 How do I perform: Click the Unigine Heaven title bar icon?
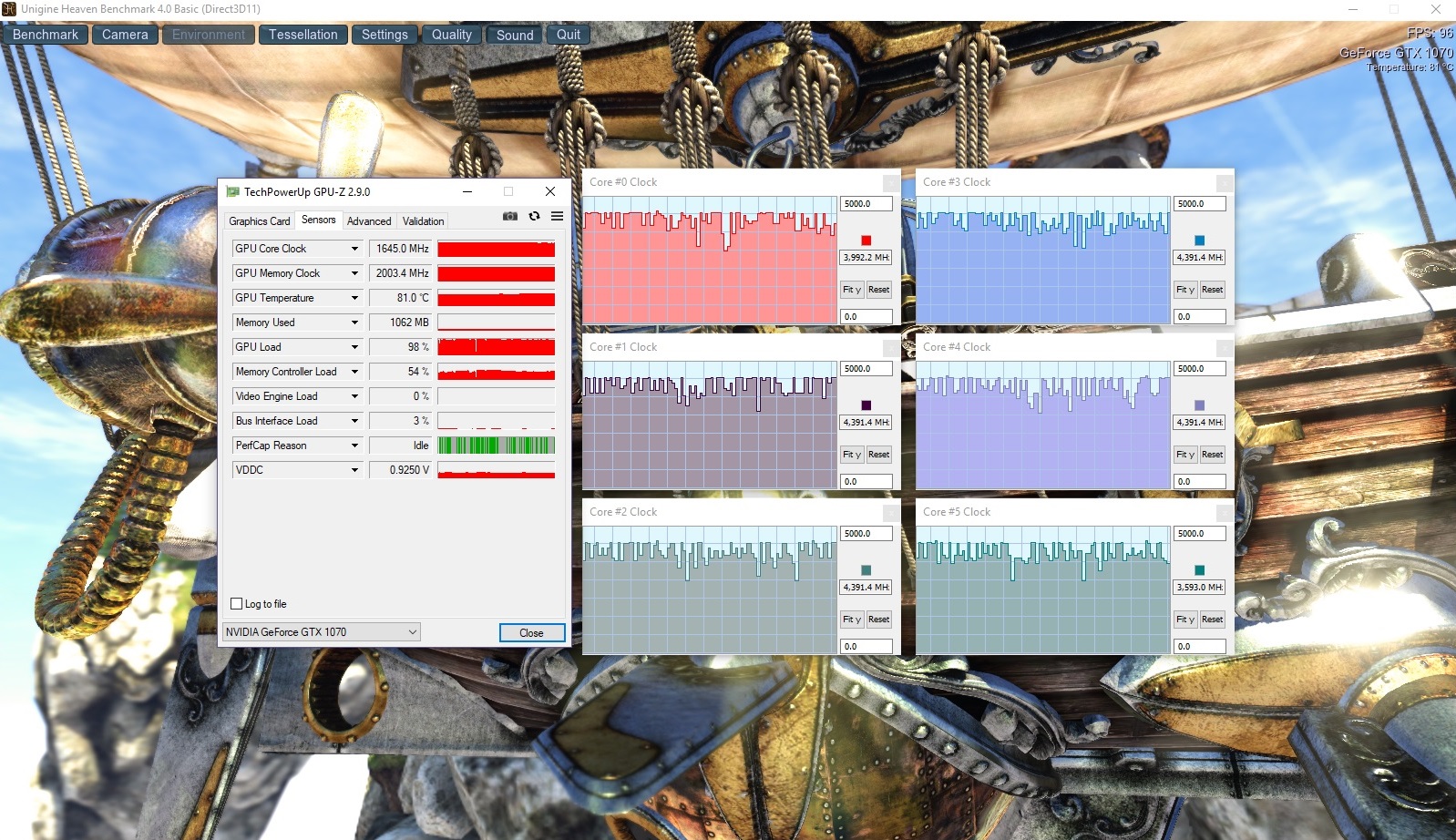(9, 9)
